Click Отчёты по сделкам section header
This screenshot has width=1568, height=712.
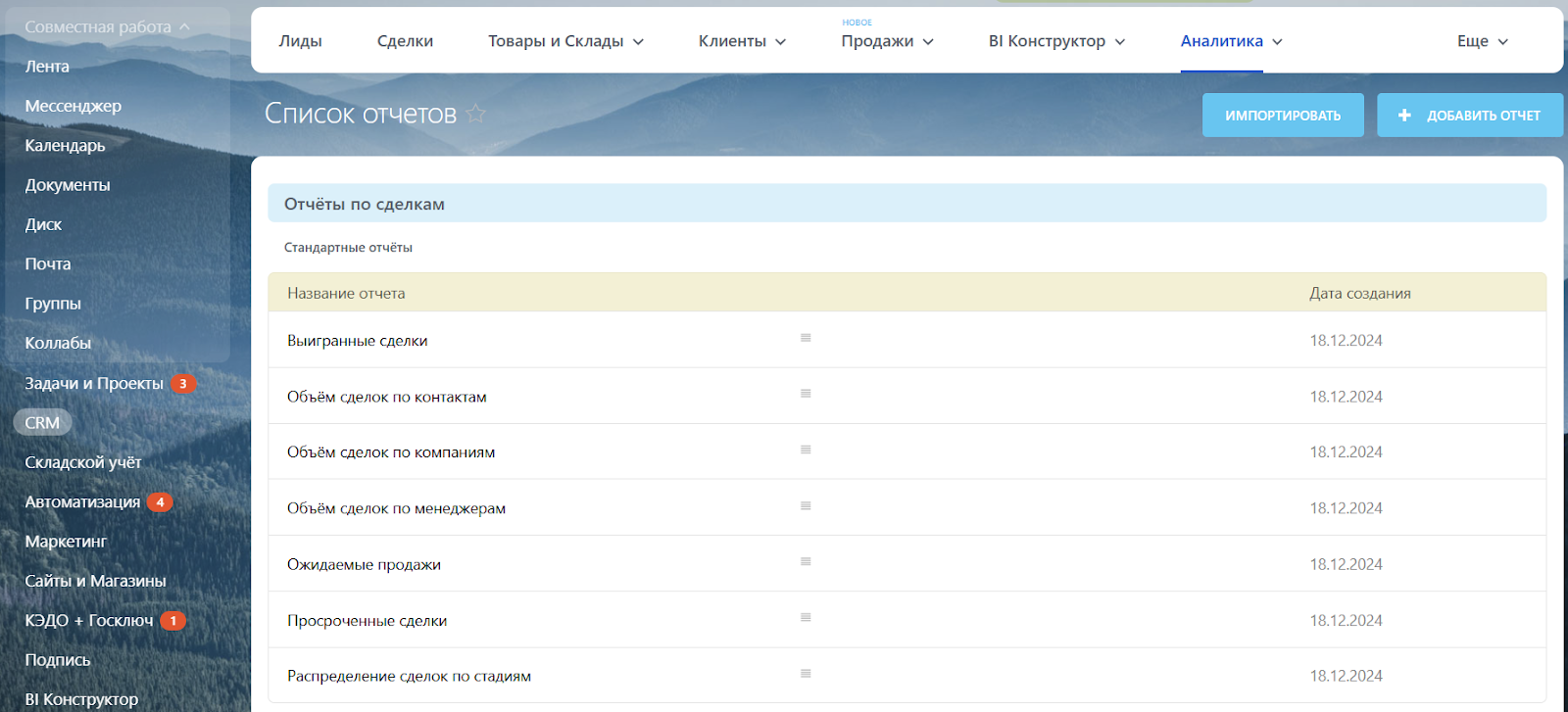[907, 204]
